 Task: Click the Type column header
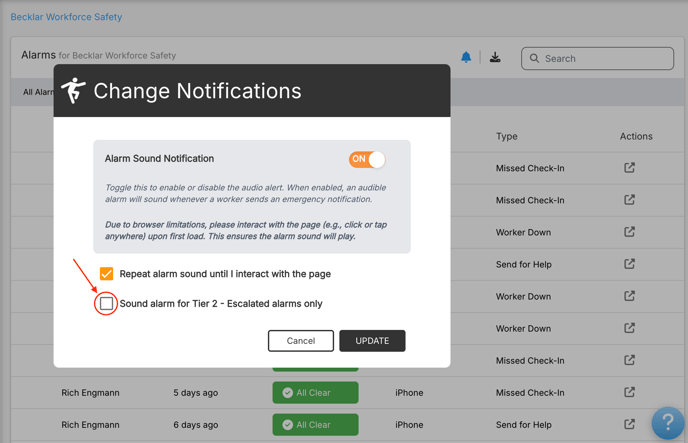click(x=506, y=136)
